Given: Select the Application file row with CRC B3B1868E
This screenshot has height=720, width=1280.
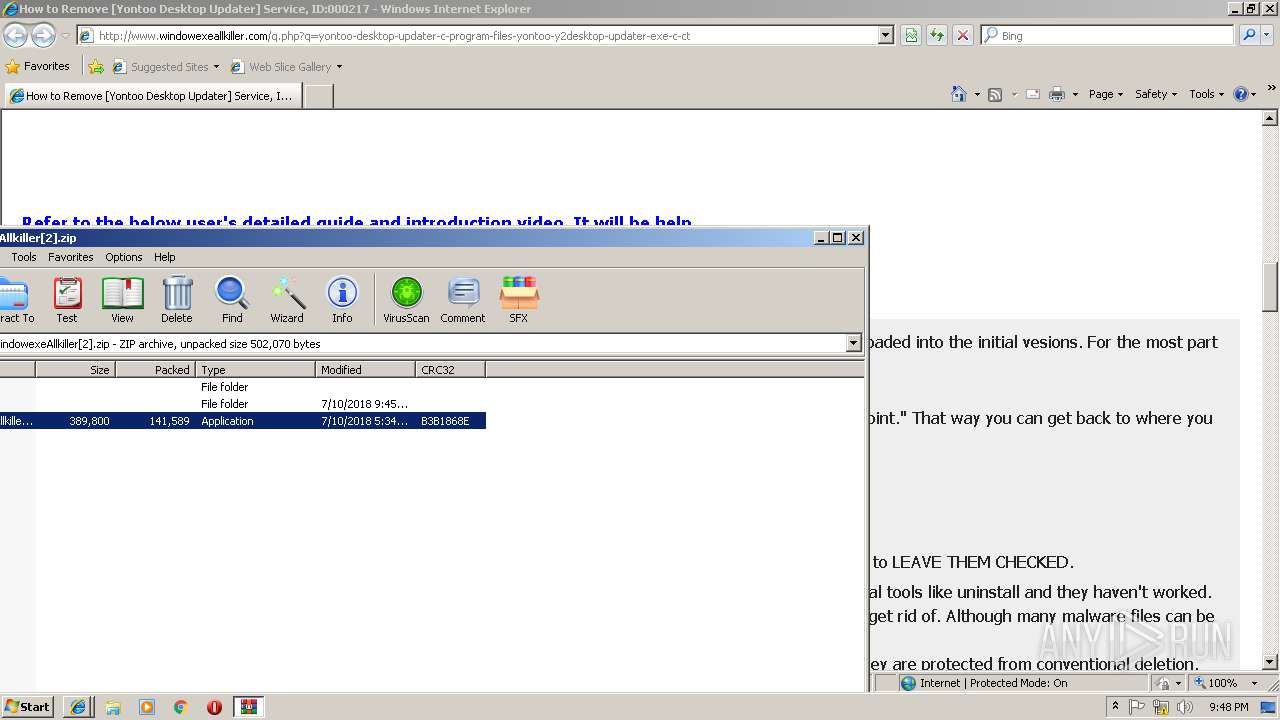Looking at the screenshot, I should pos(243,421).
